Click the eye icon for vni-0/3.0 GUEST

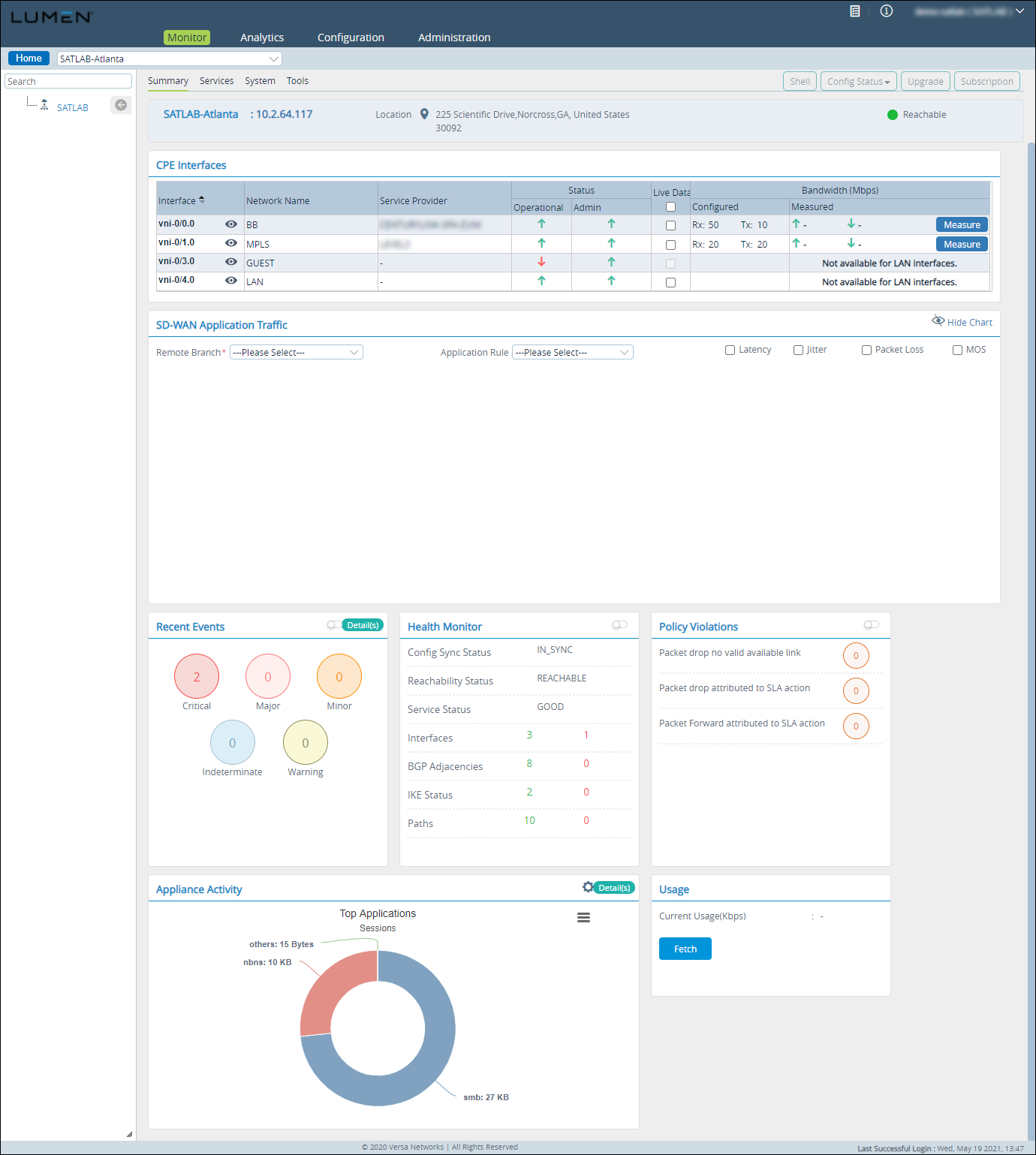[231, 262]
